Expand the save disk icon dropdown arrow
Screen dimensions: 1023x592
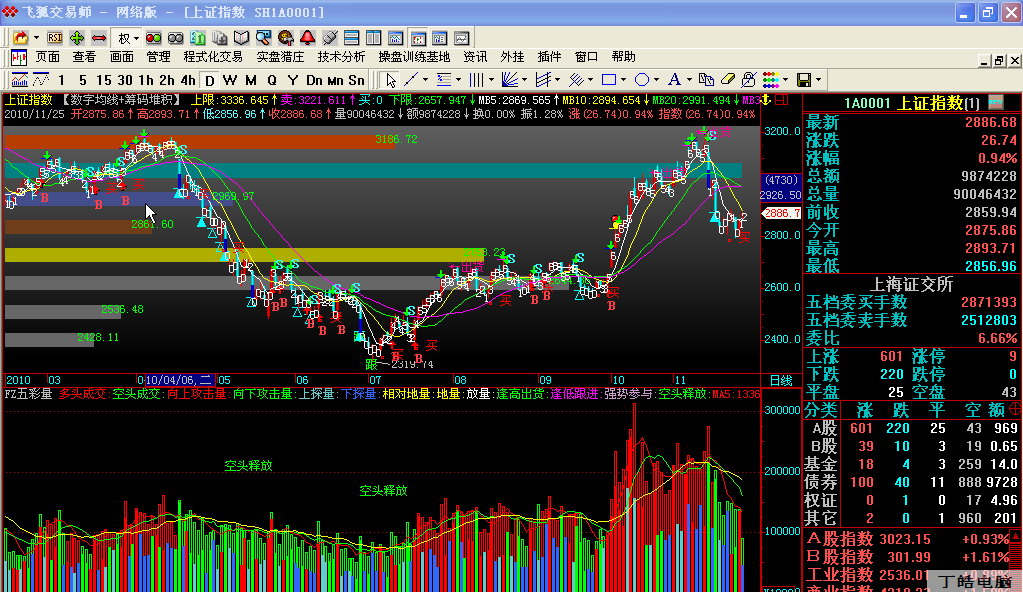819,79
